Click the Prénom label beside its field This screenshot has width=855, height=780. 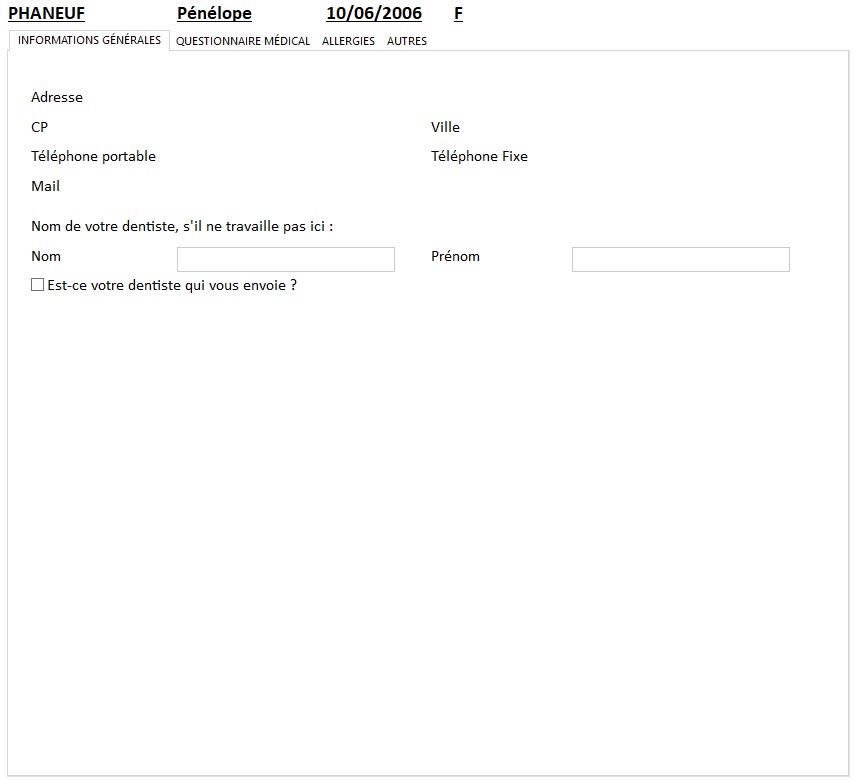tap(456, 256)
